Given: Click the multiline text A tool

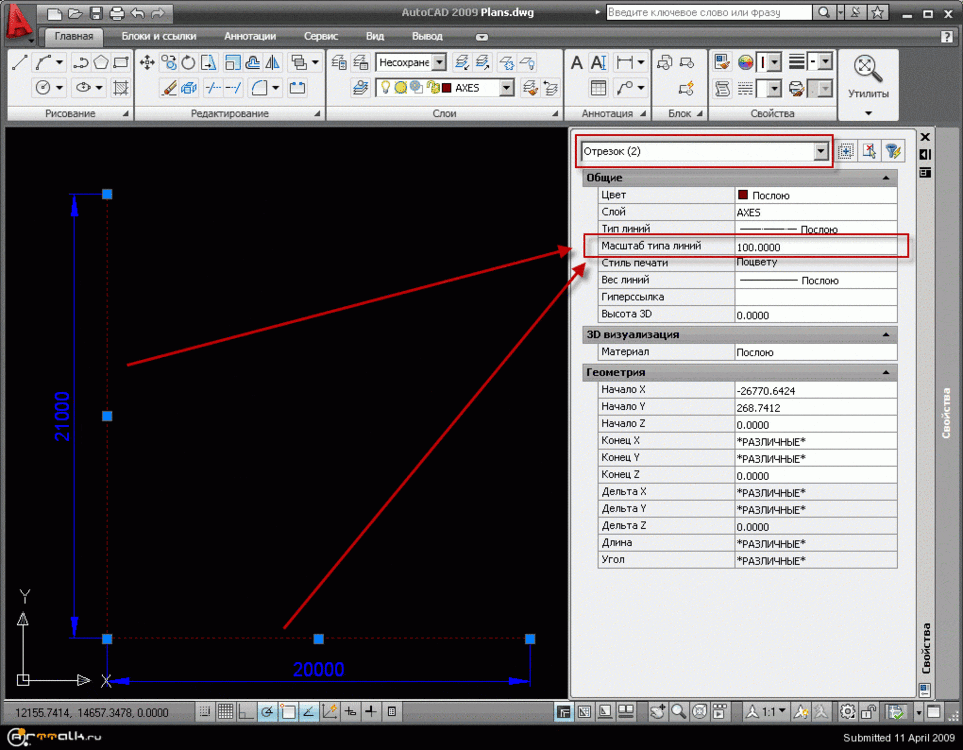Looking at the screenshot, I should (577, 63).
